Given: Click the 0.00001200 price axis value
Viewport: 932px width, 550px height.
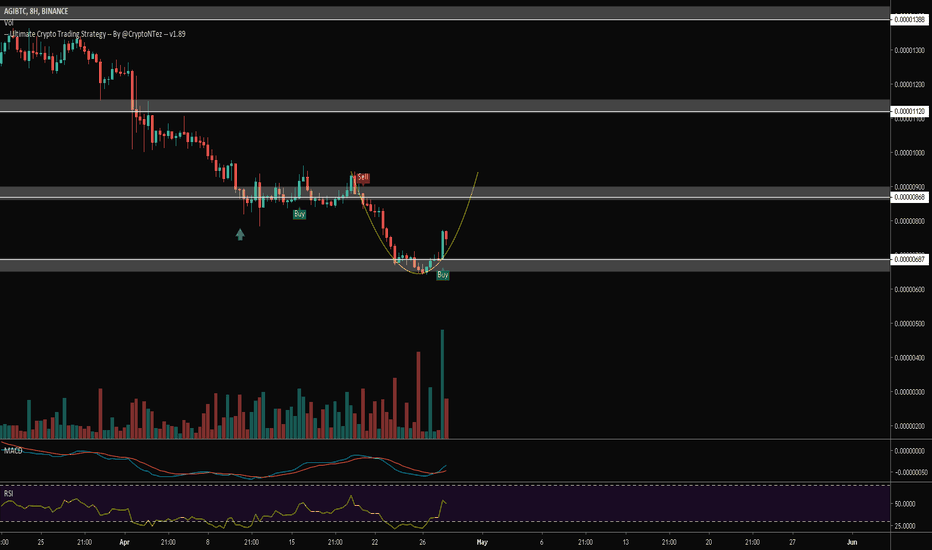Looking at the screenshot, I should coord(909,84).
